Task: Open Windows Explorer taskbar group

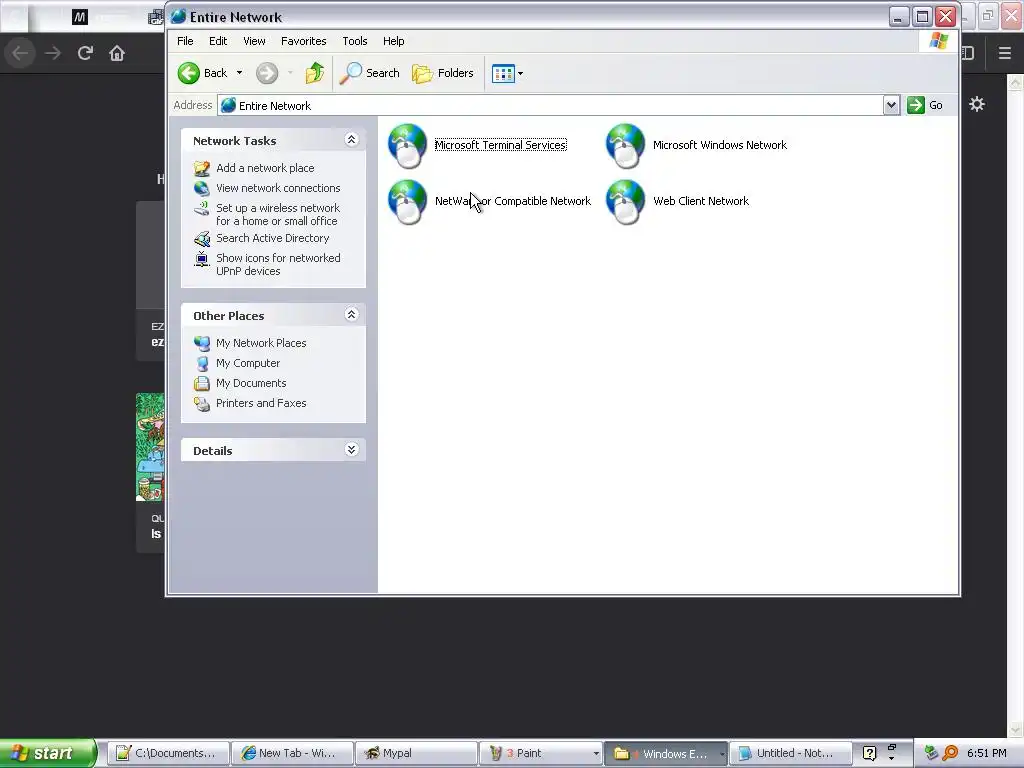Action: pyautogui.click(x=665, y=754)
